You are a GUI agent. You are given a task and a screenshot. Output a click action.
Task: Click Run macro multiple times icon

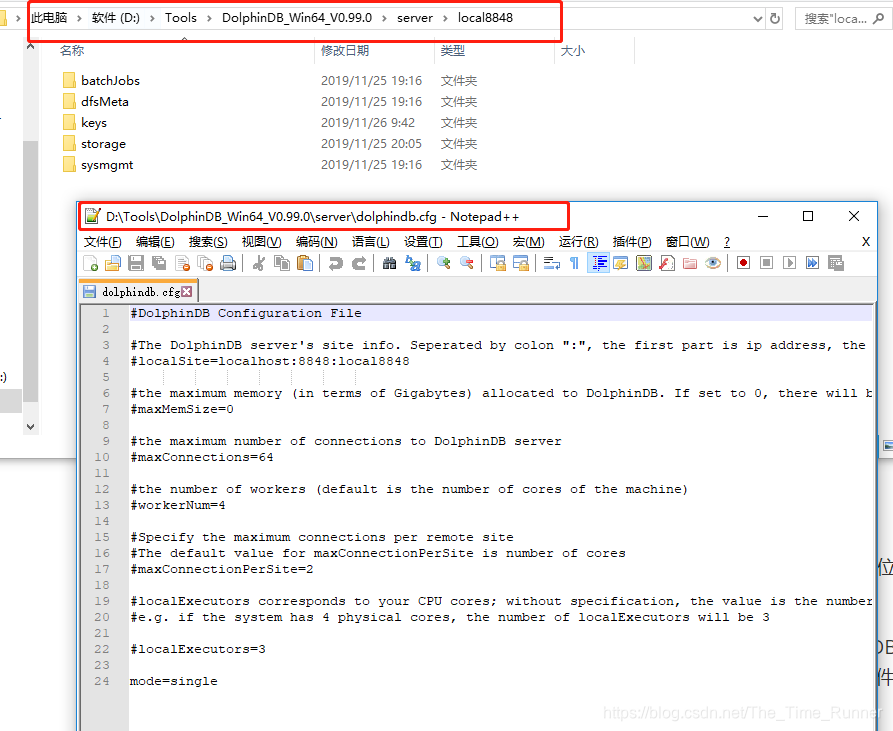812,263
